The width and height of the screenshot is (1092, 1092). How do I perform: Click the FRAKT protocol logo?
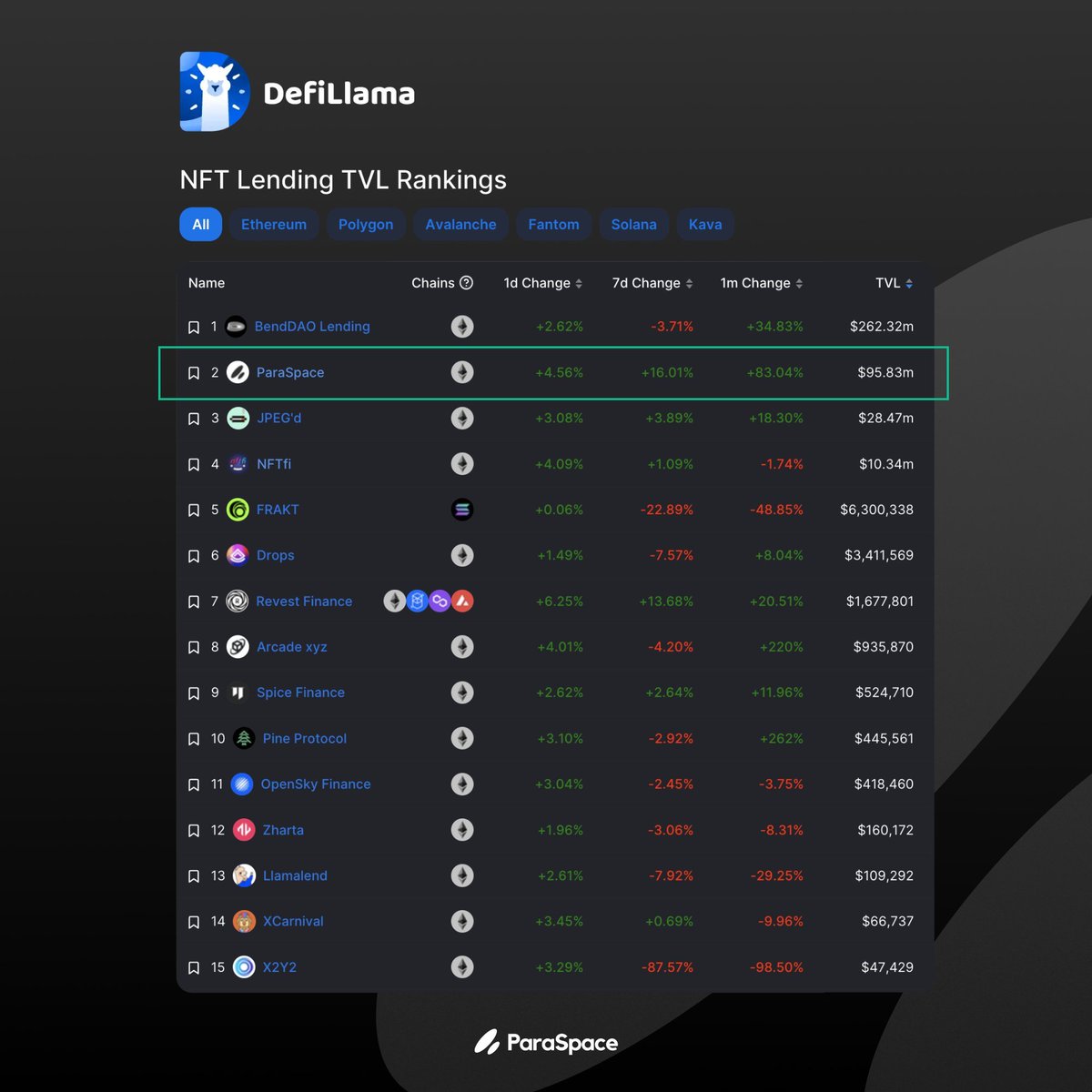point(238,510)
